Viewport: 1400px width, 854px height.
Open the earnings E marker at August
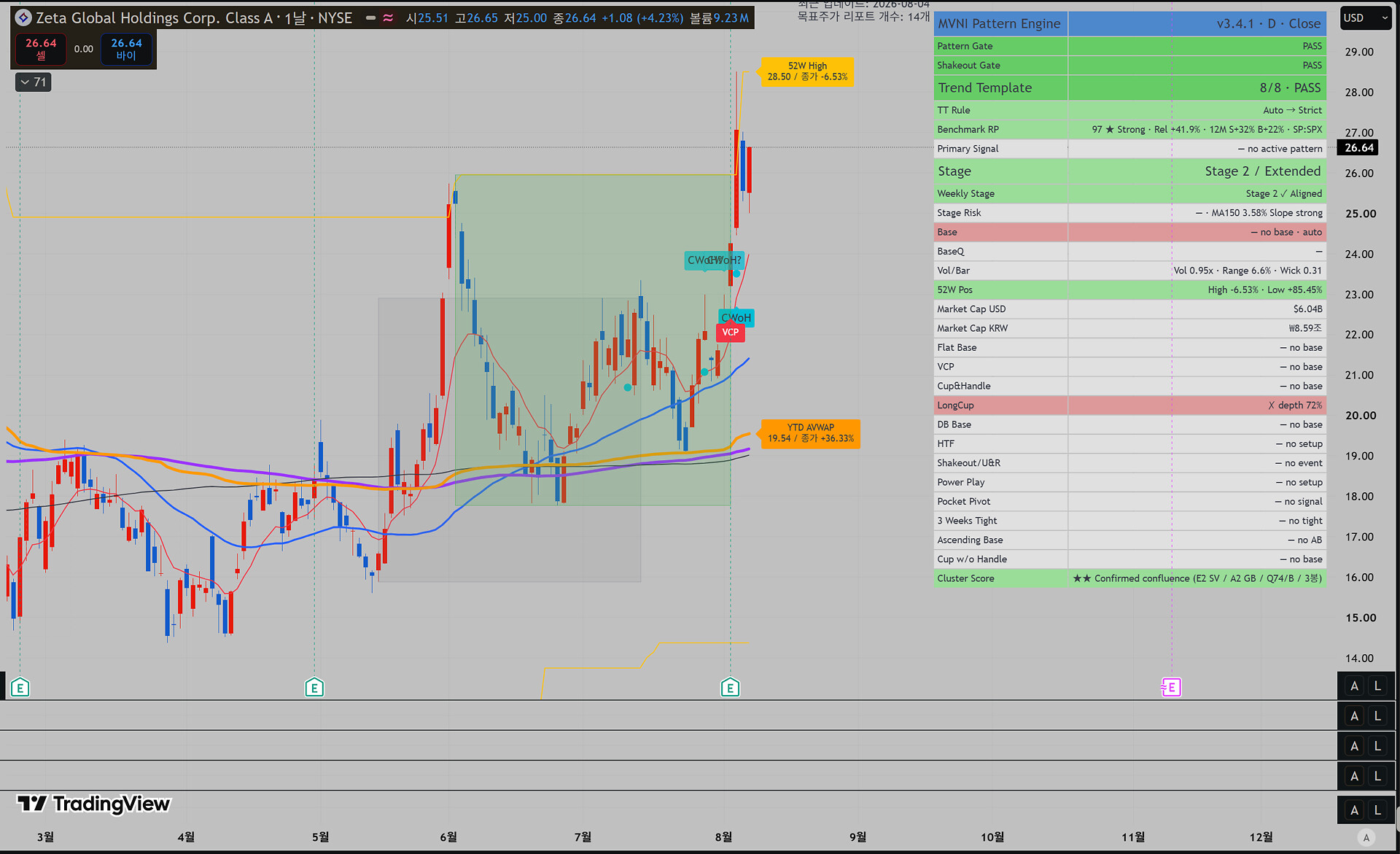[730, 687]
